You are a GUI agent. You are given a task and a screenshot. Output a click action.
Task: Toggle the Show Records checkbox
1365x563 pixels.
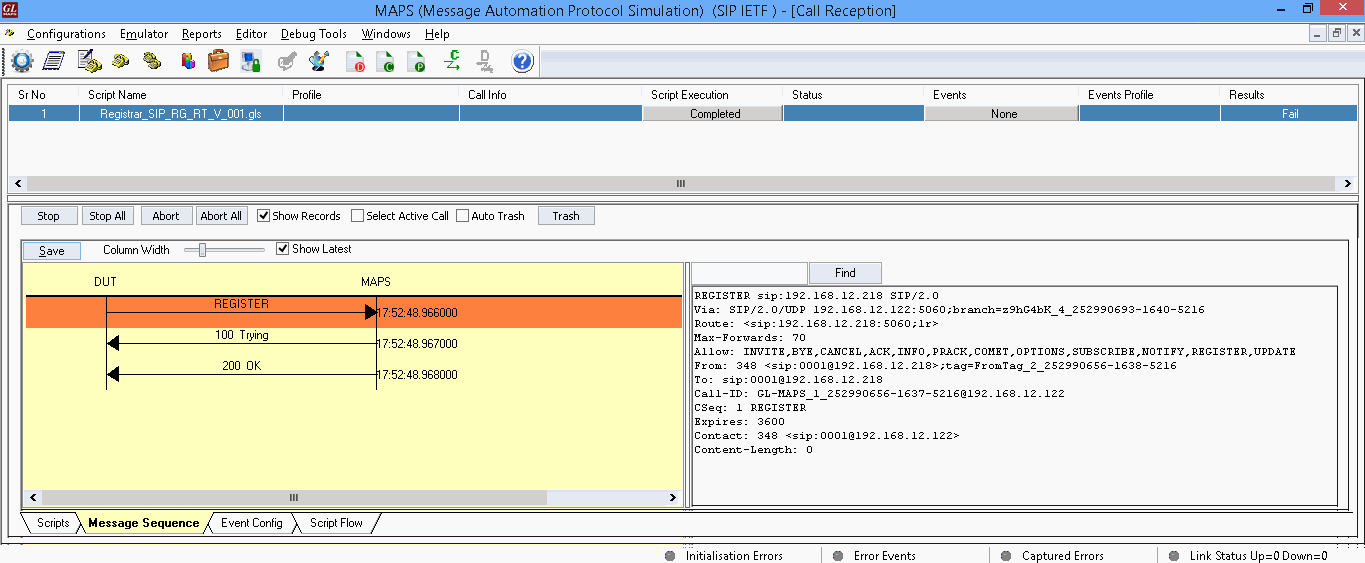point(263,216)
